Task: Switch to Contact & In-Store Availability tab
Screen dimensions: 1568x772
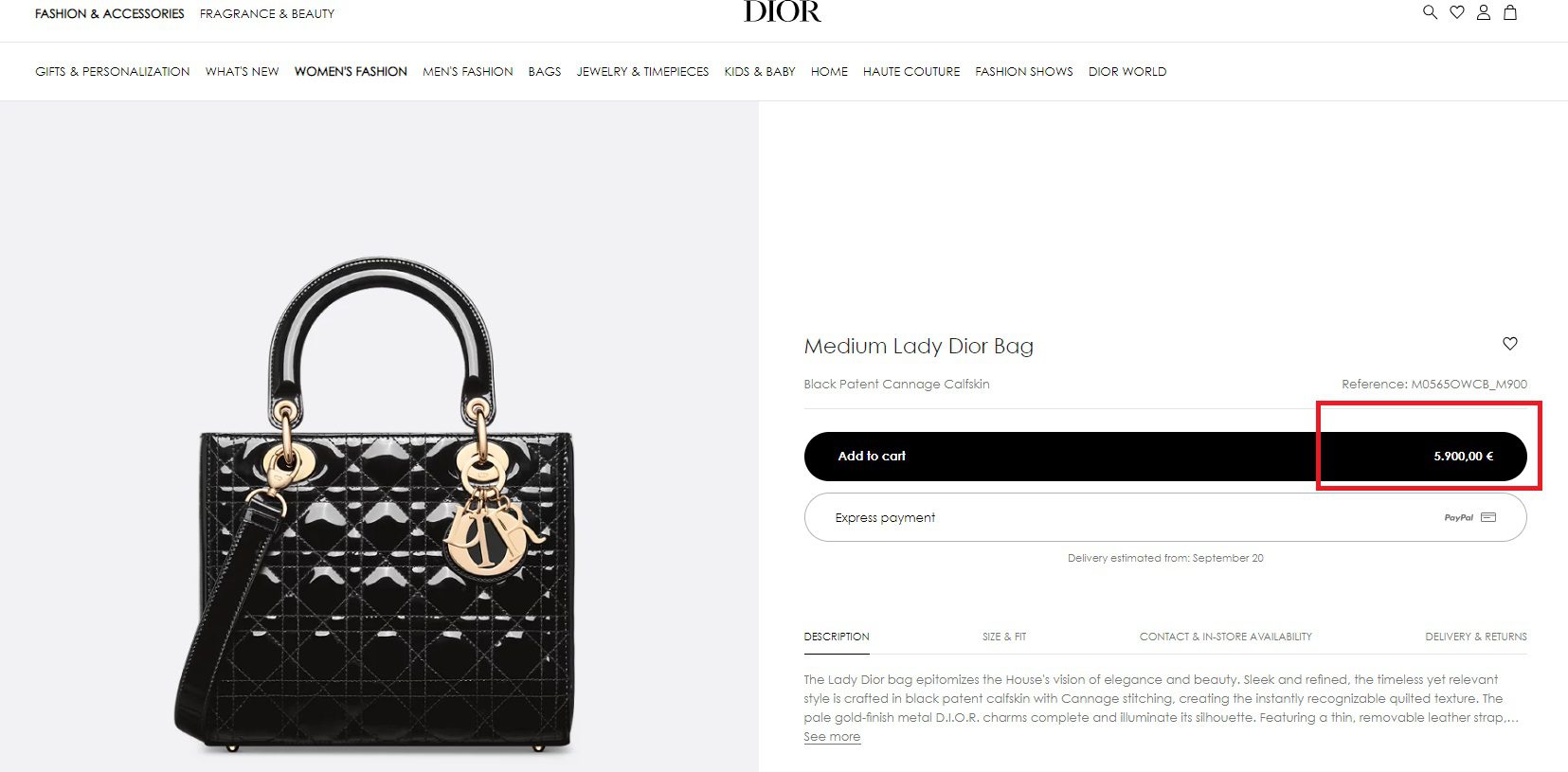Action: [1226, 637]
